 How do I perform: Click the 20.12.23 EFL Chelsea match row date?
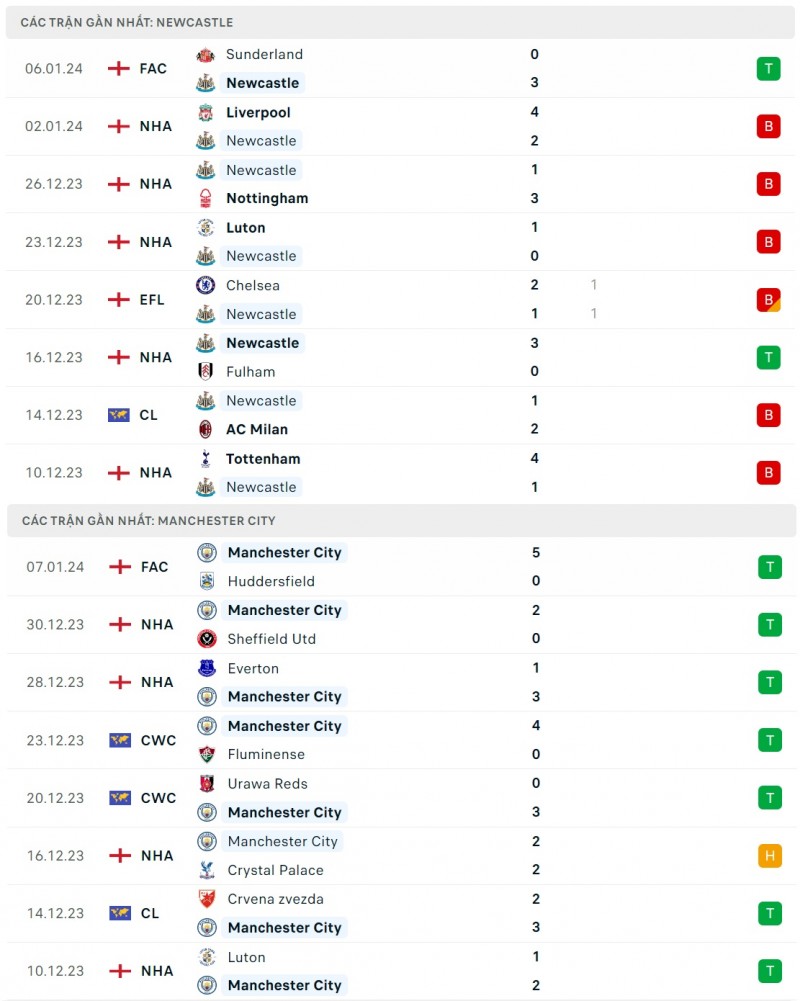pyautogui.click(x=55, y=300)
